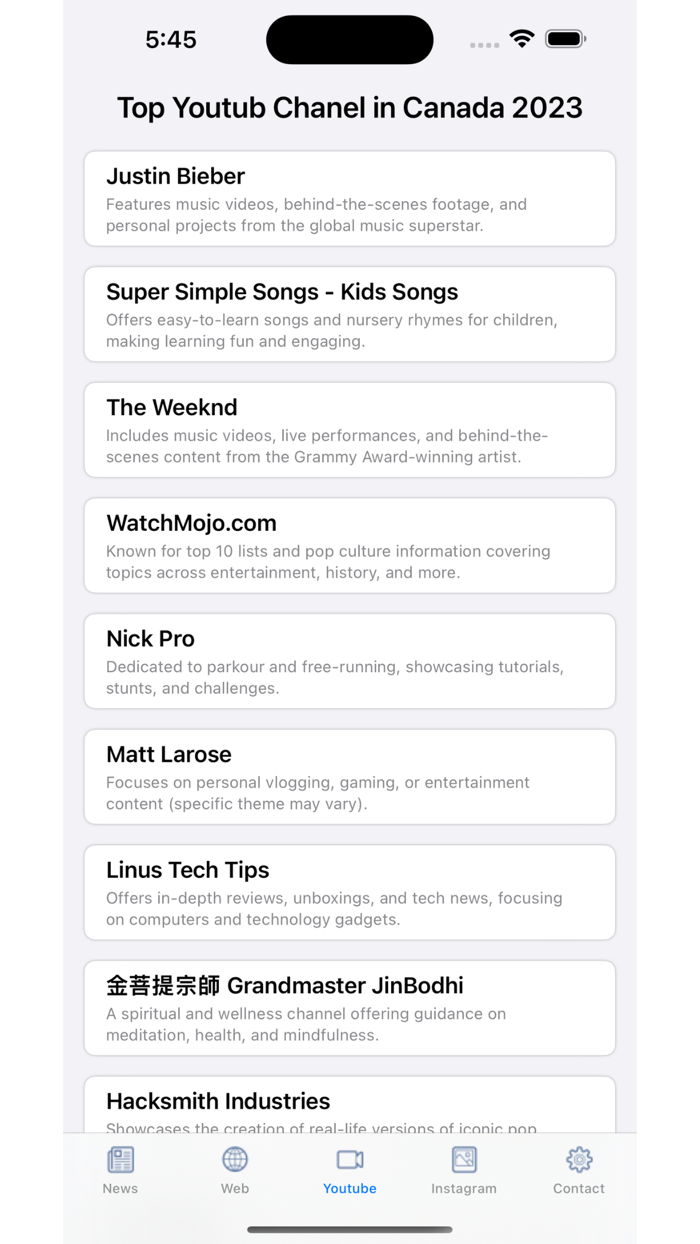The height and width of the screenshot is (1244, 700).
Task: Tap the Grandmaster JinBodhi channel
Action: pyautogui.click(x=349, y=1008)
